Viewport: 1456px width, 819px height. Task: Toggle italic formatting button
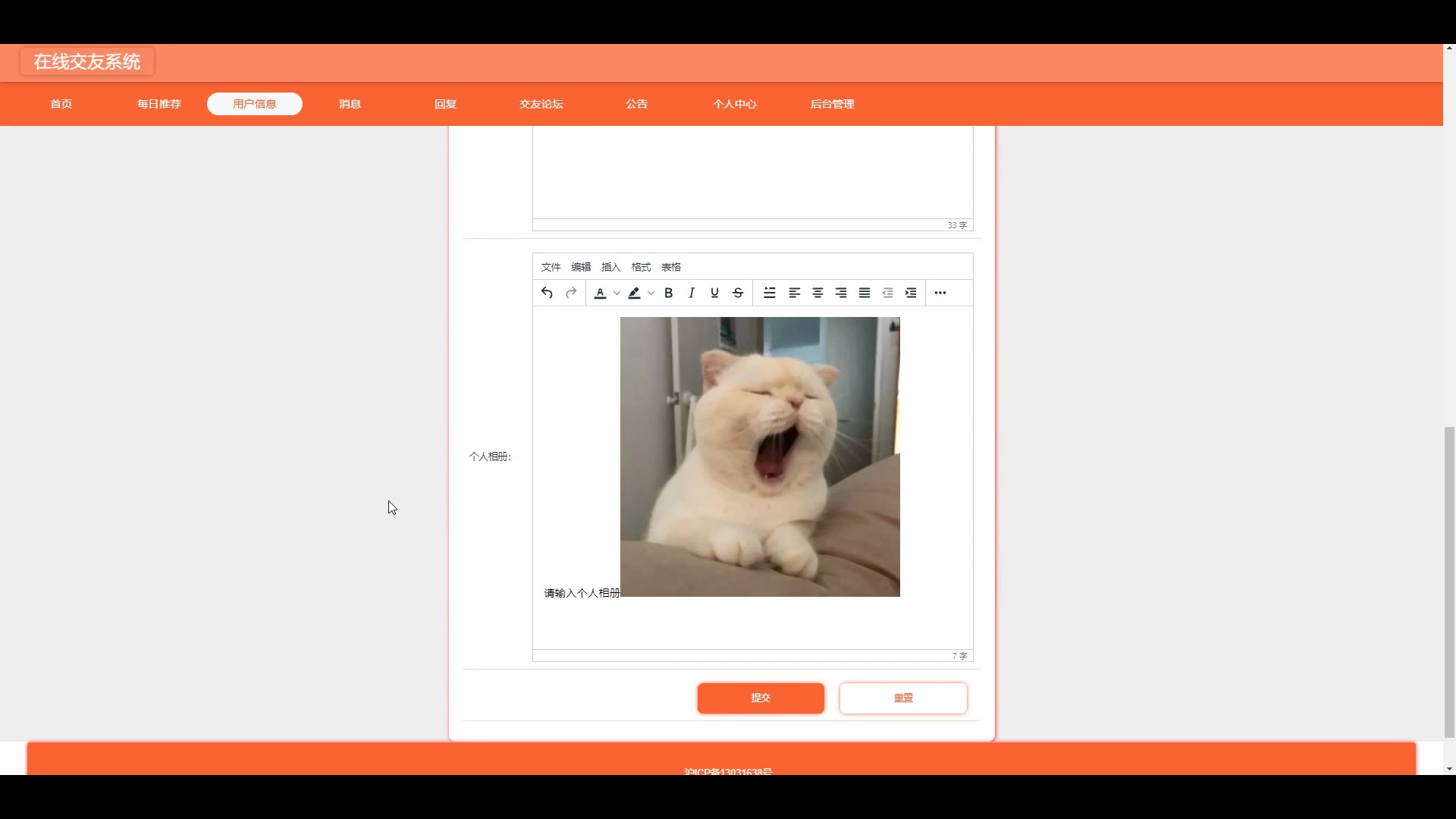pos(691,293)
